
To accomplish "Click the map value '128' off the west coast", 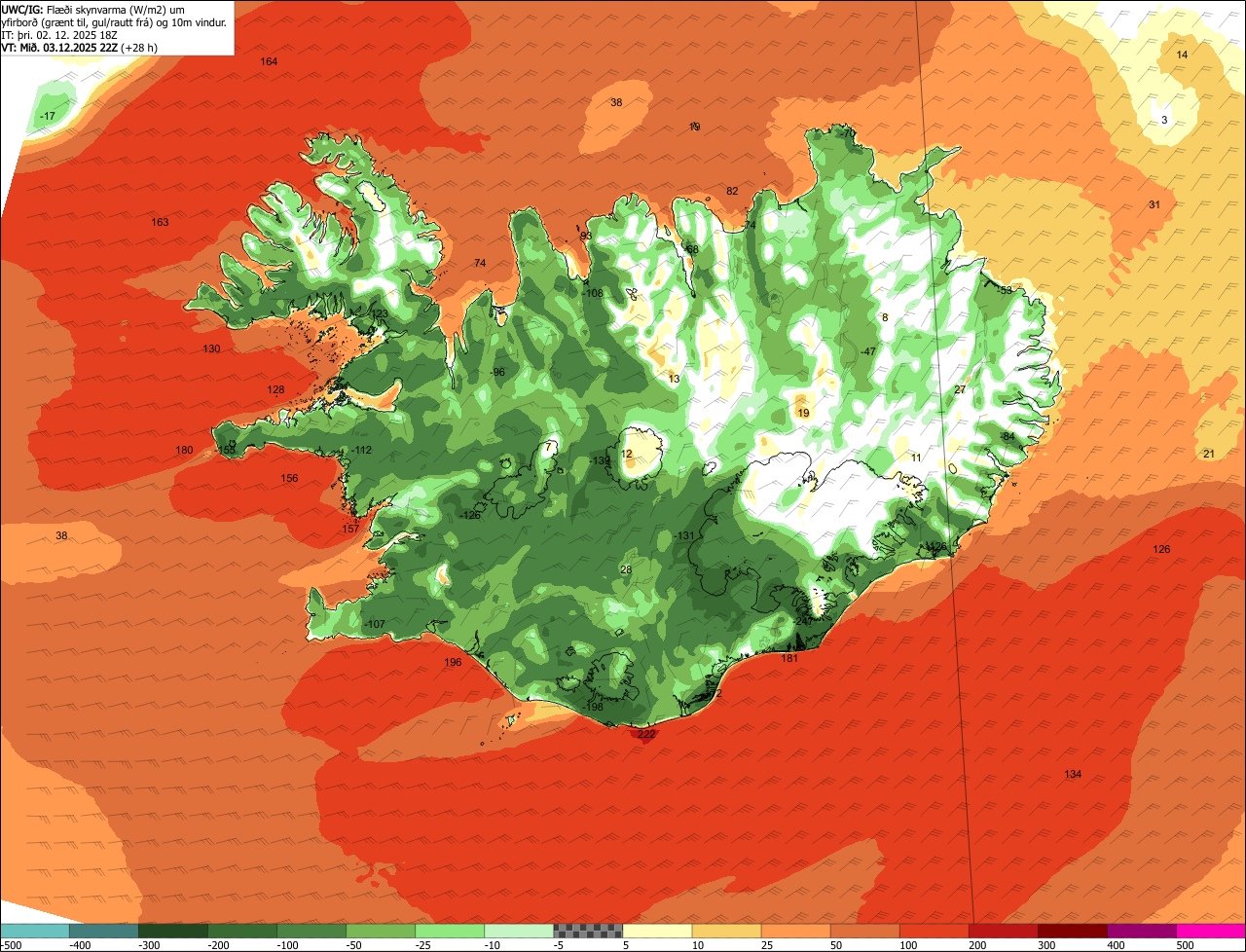I will pos(276,390).
